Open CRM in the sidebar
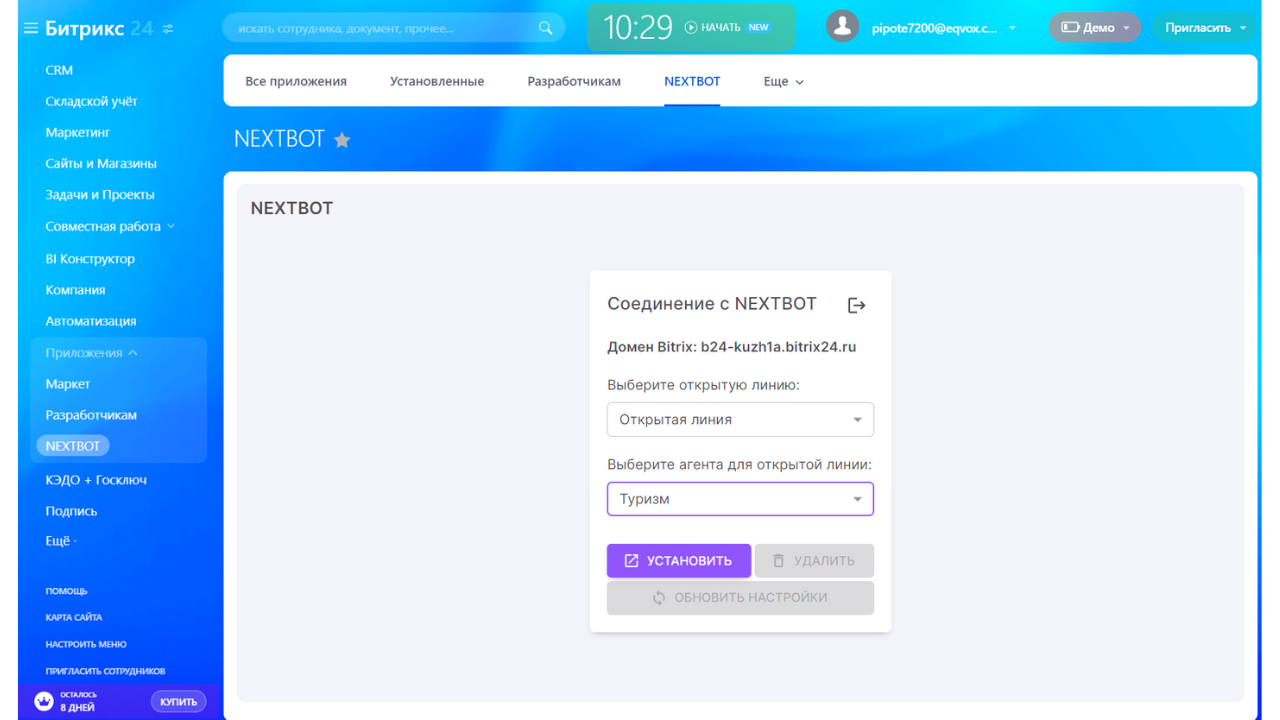The width and height of the screenshot is (1280, 720). tap(59, 70)
